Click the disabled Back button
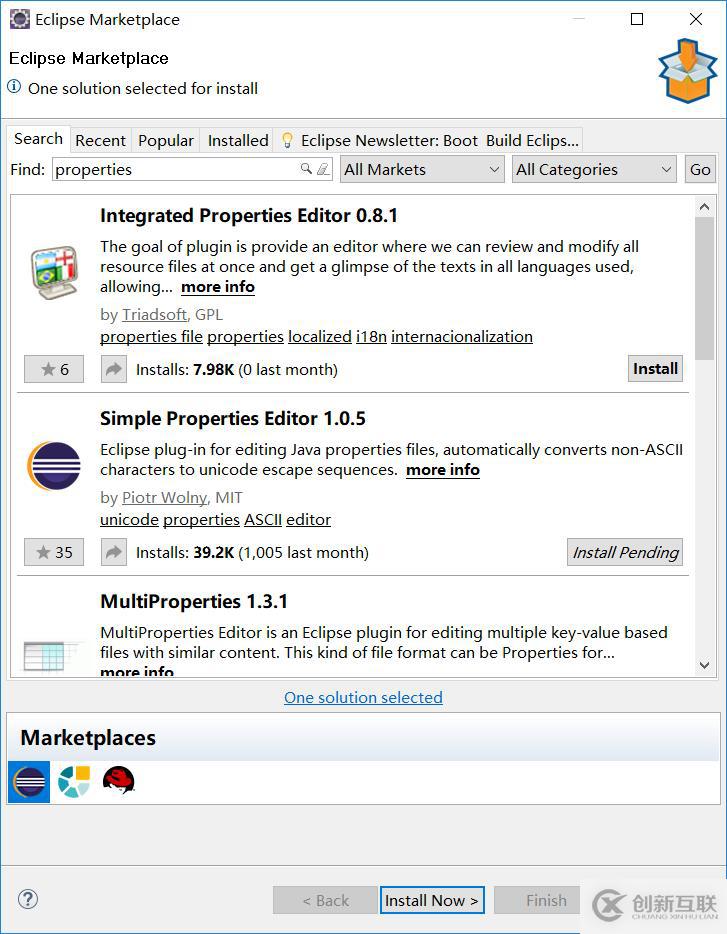This screenshot has height=934, width=727. coord(325,900)
